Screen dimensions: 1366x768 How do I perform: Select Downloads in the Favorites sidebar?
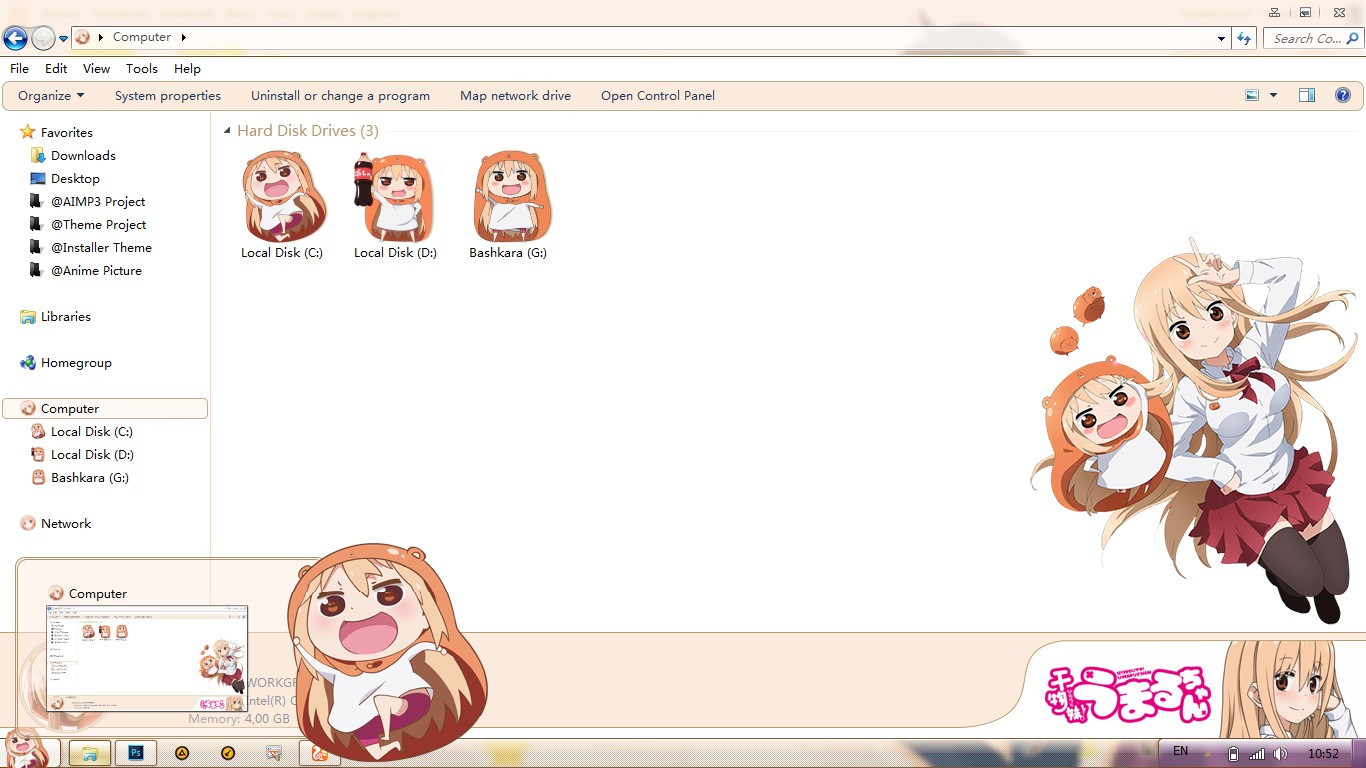coord(81,155)
